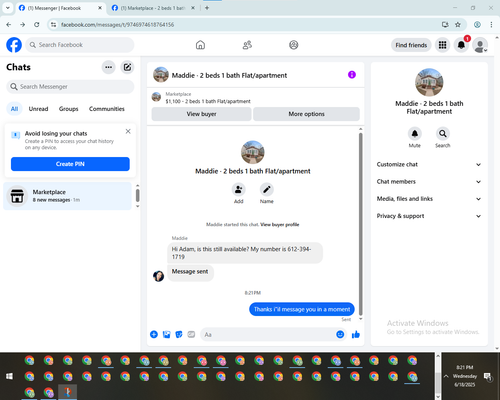Choose a GIF icon in composer
Image resolution: width=500 pixels, height=400 pixels.
click(191, 334)
